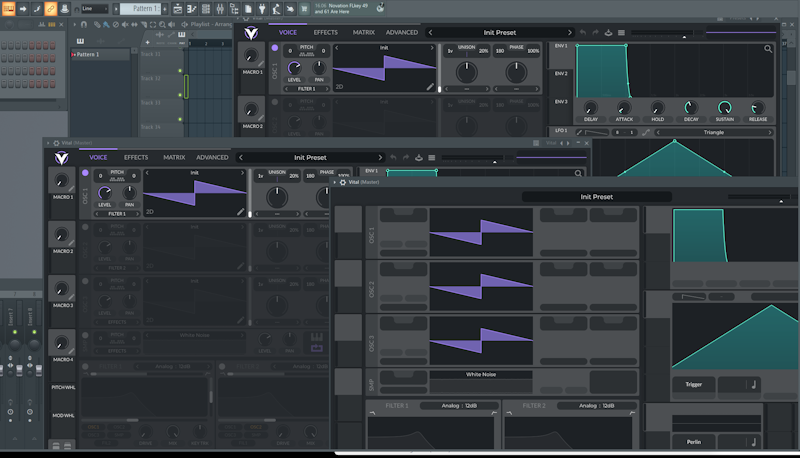
Task: Open the White Noise sample selector in front Vital
Action: 481,374
